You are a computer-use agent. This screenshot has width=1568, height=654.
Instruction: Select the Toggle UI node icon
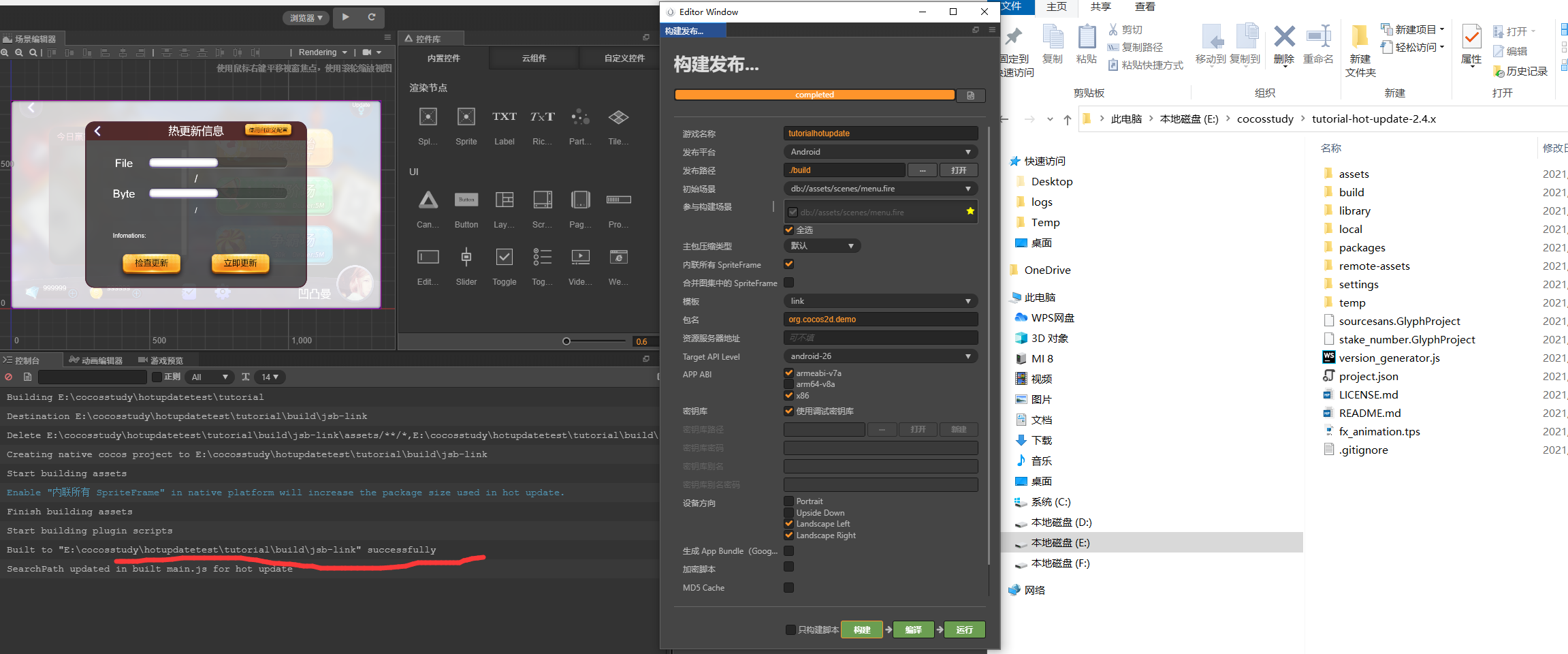coord(505,257)
